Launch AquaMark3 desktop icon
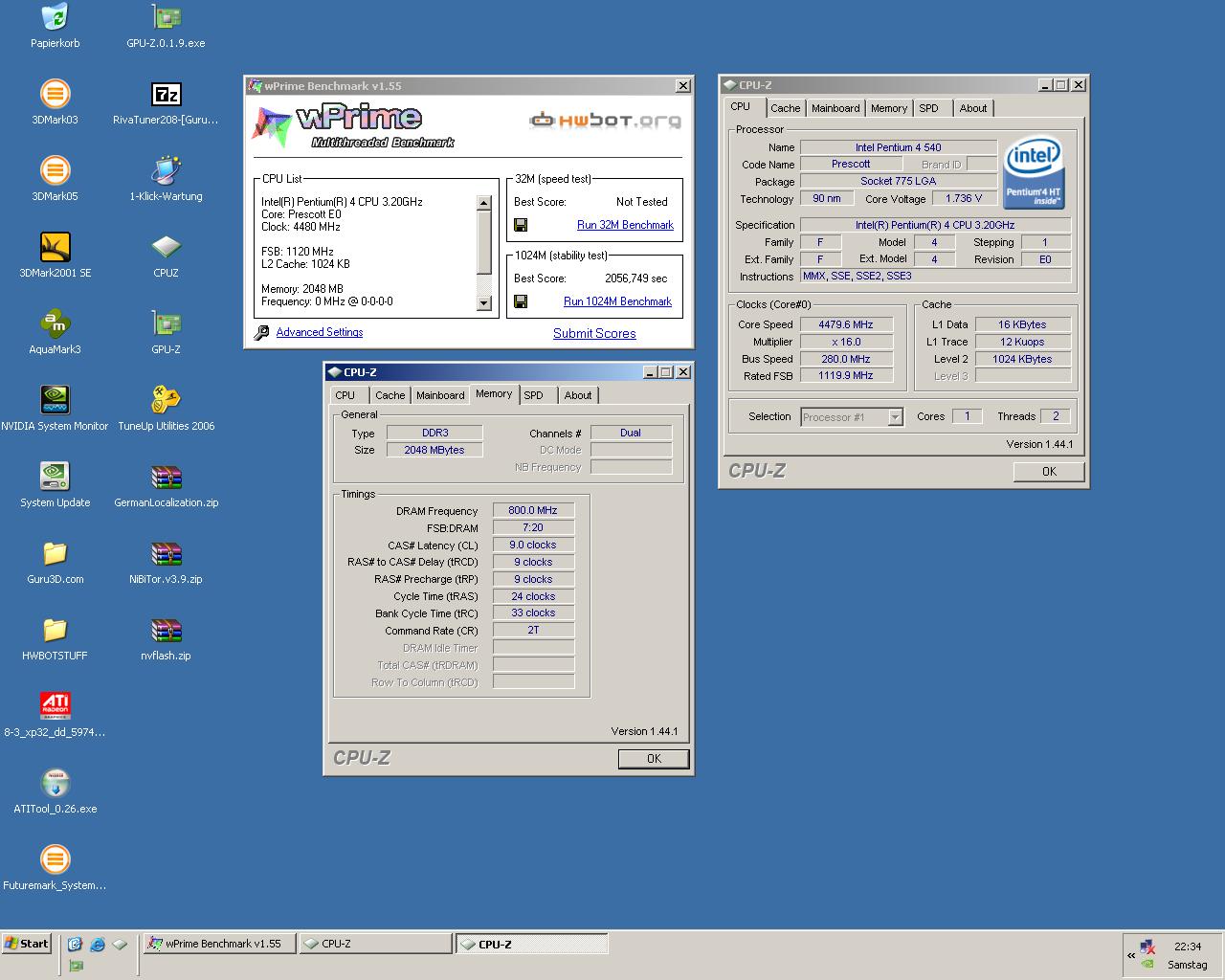Screen dimensions: 1225x980 (55, 323)
